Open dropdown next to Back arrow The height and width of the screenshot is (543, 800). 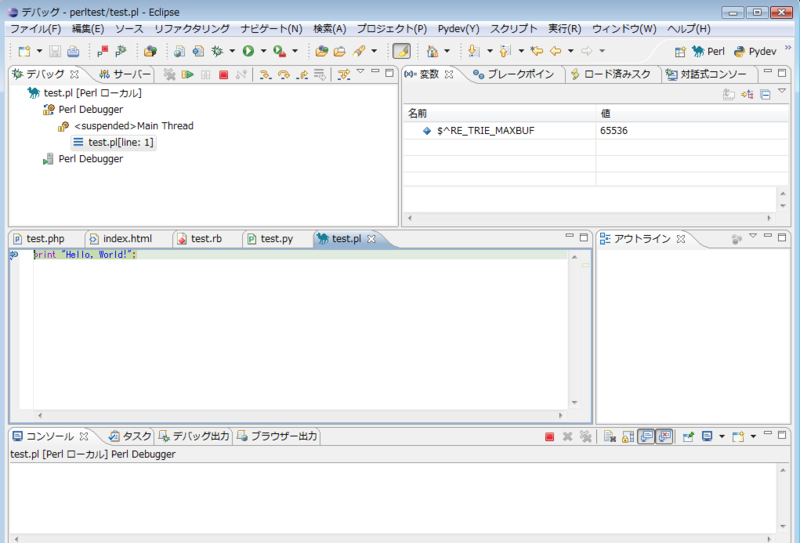click(570, 51)
